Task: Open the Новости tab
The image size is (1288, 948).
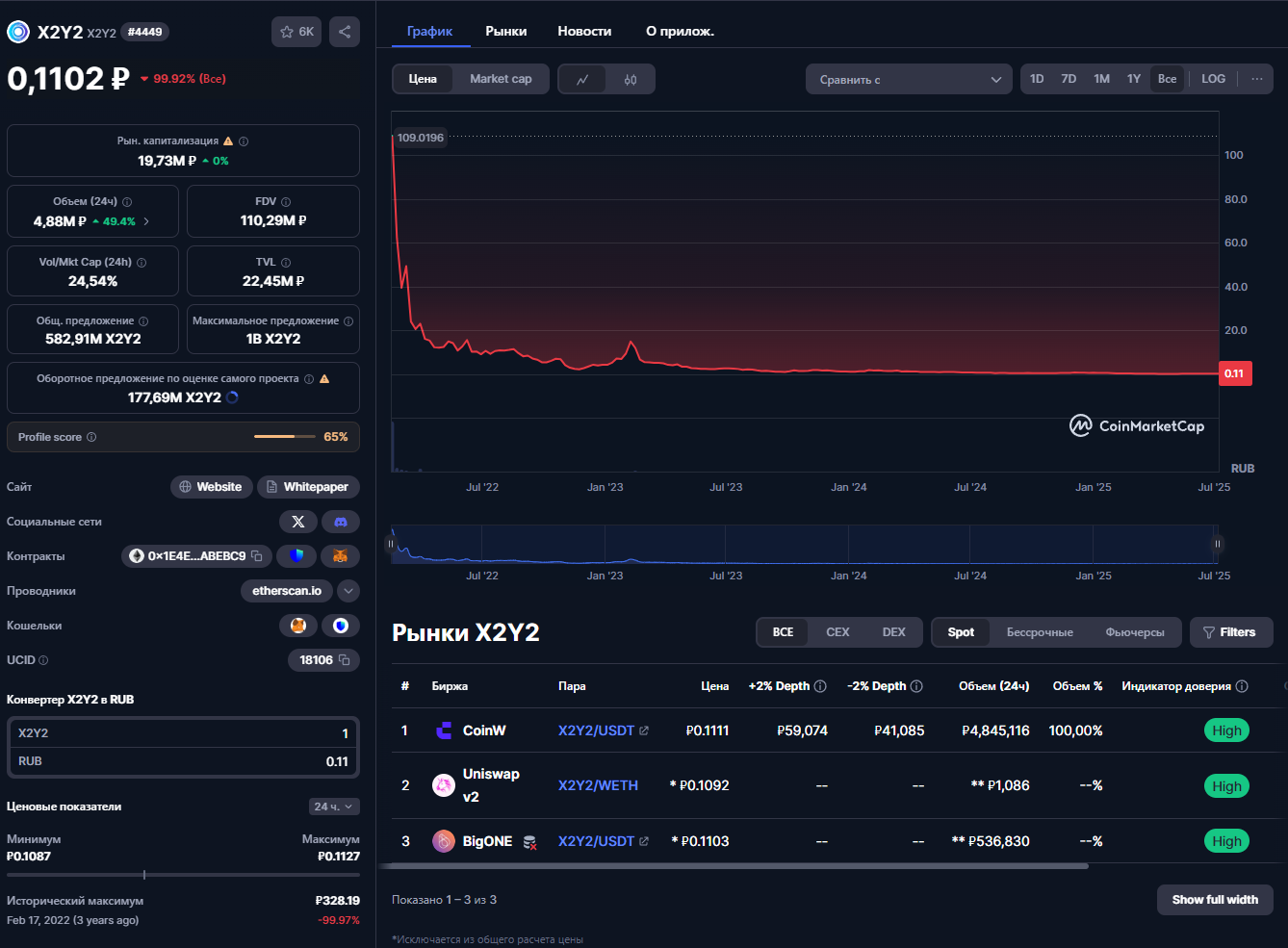Action: [584, 31]
